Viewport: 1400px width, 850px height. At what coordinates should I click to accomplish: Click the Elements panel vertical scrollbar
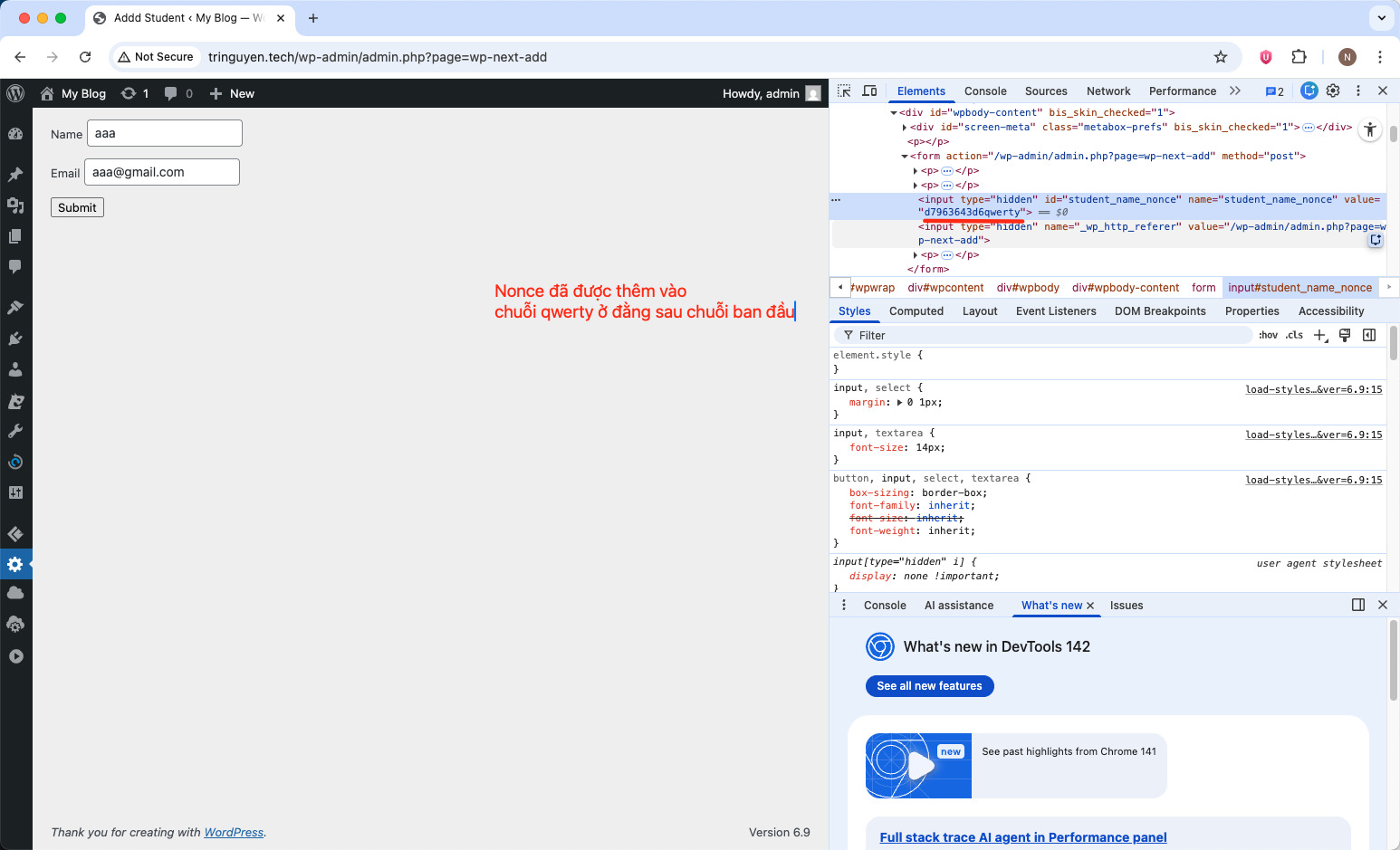click(1393, 134)
